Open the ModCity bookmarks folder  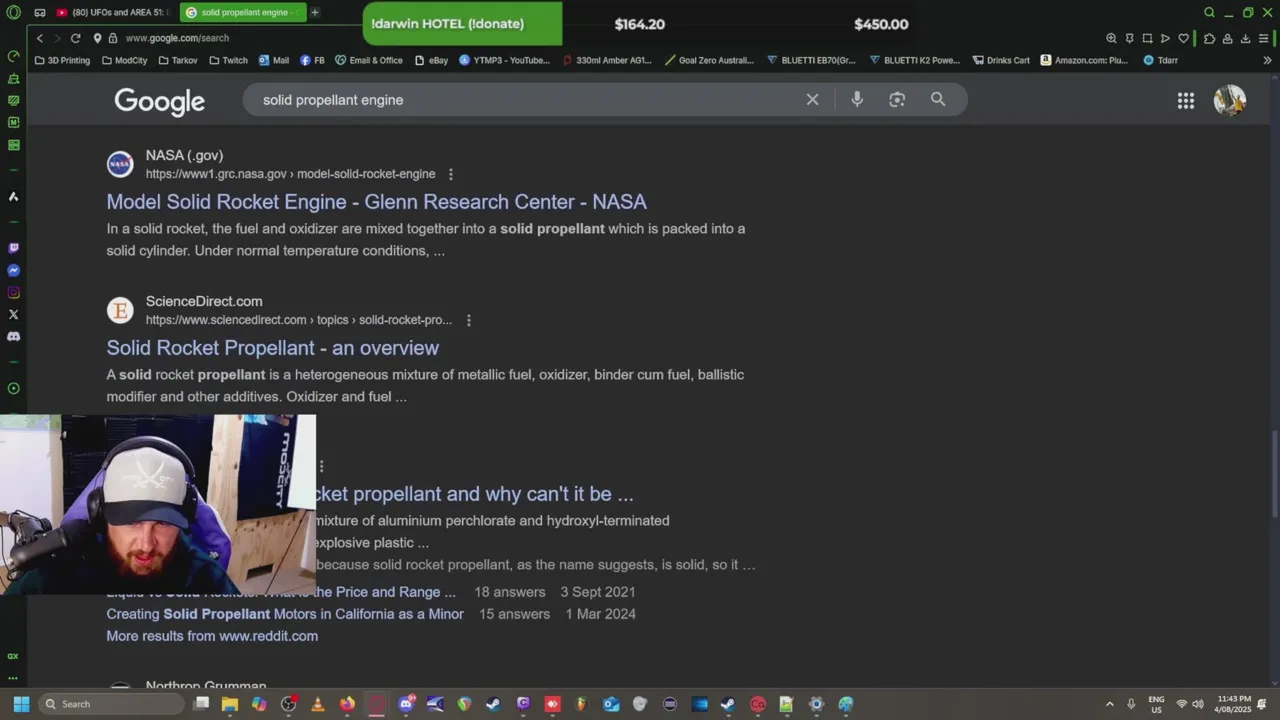point(124,60)
